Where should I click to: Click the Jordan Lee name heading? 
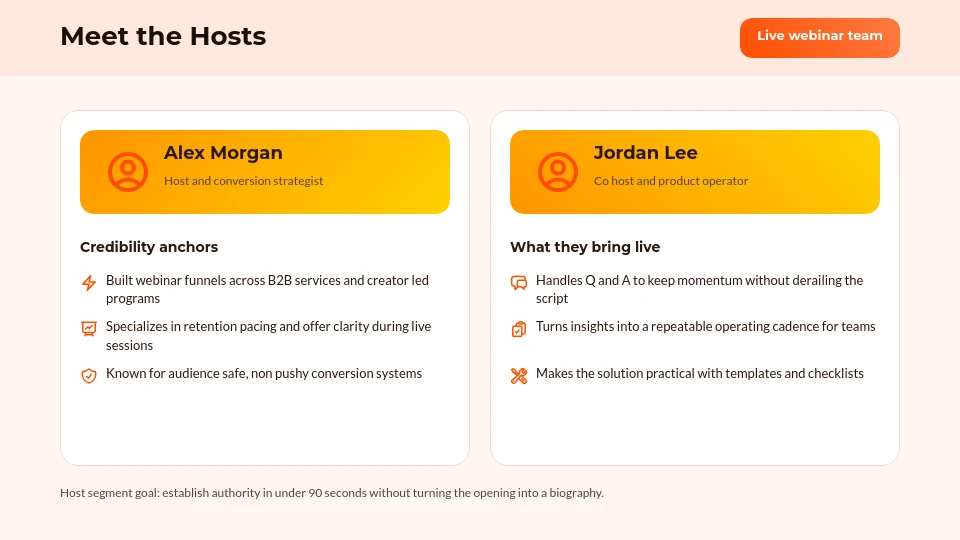click(645, 153)
